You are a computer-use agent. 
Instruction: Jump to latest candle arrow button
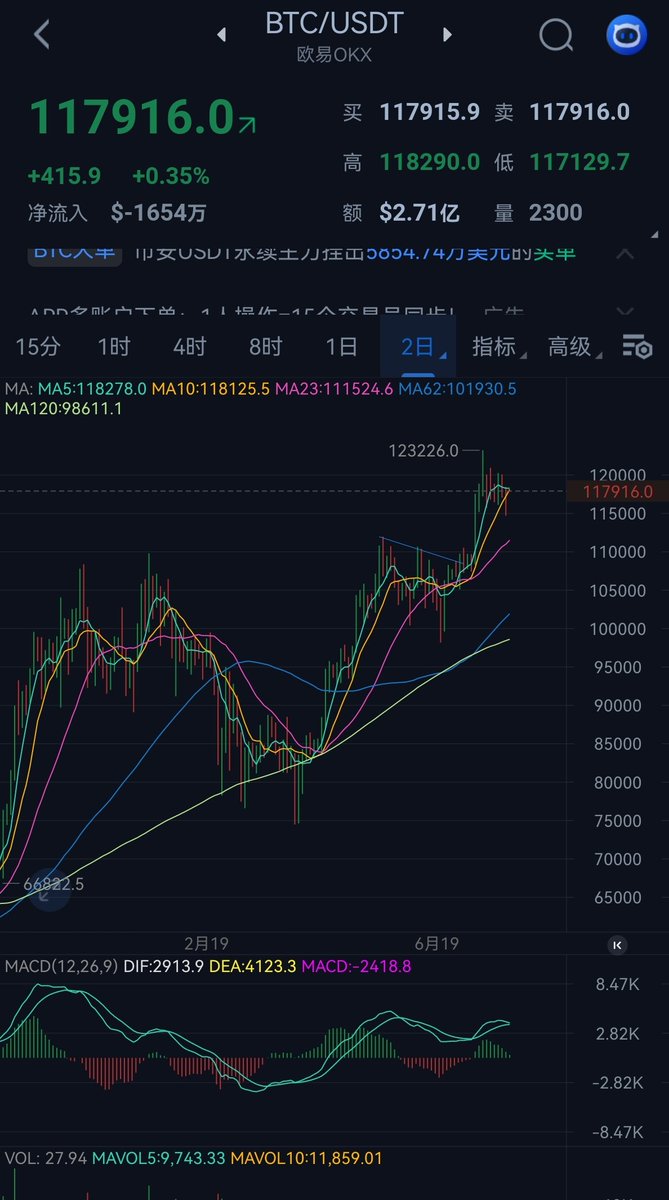pos(617,944)
